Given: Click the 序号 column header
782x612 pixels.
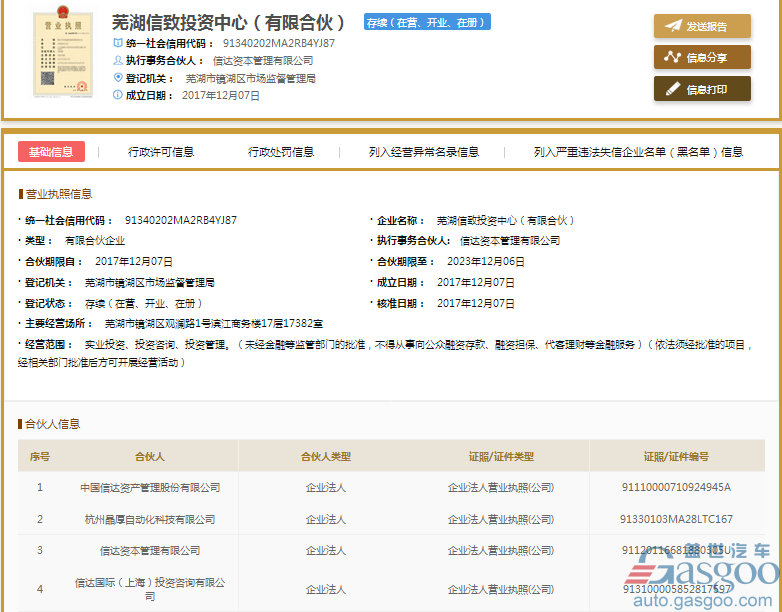Looking at the screenshot, I should [39, 456].
